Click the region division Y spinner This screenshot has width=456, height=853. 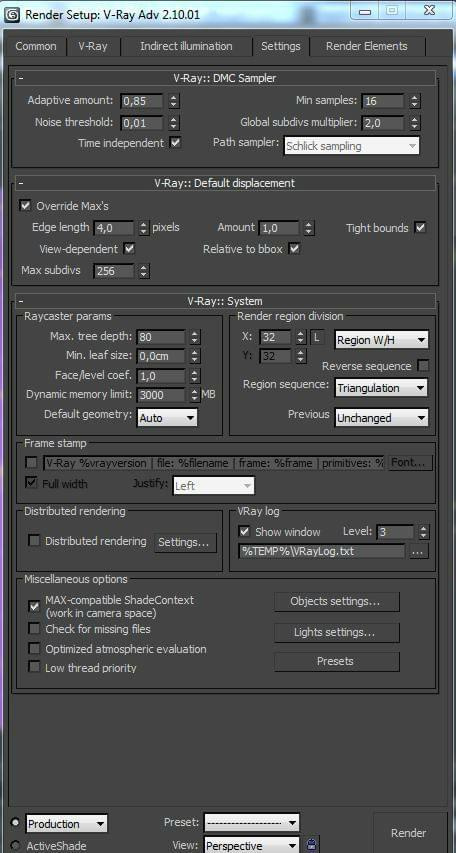(301, 356)
